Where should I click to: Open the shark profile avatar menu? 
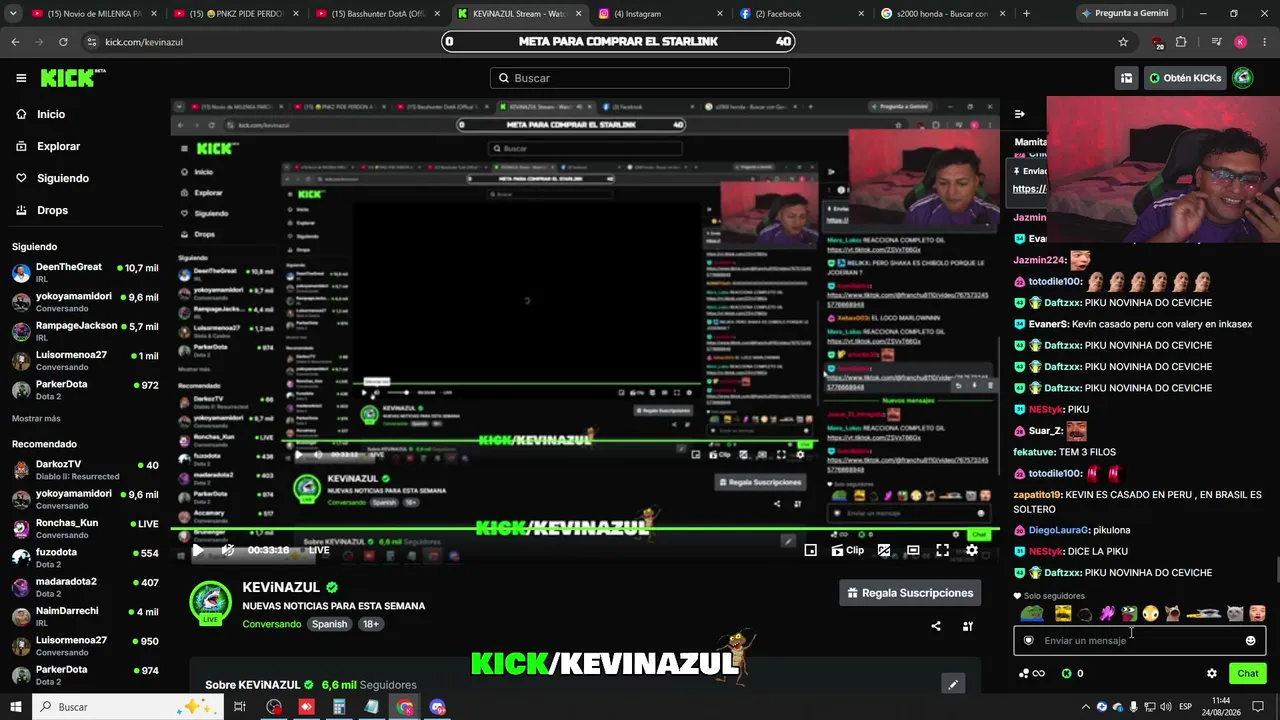[1242, 78]
